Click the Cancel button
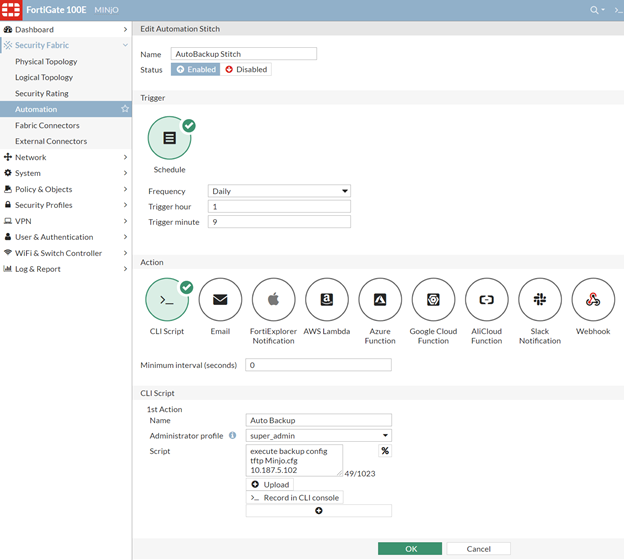Viewport: 624px width, 560px height. [x=478, y=549]
